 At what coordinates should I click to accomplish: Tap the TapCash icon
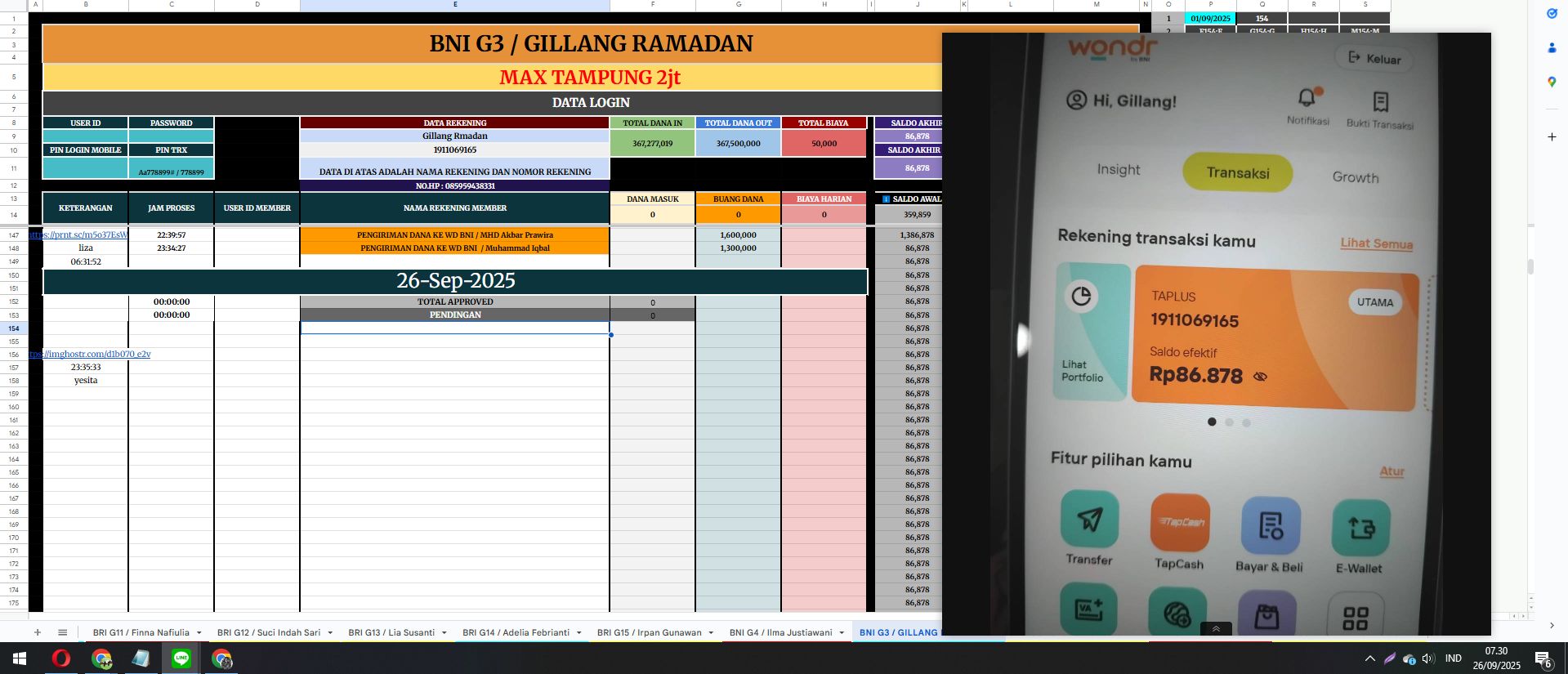(1180, 522)
